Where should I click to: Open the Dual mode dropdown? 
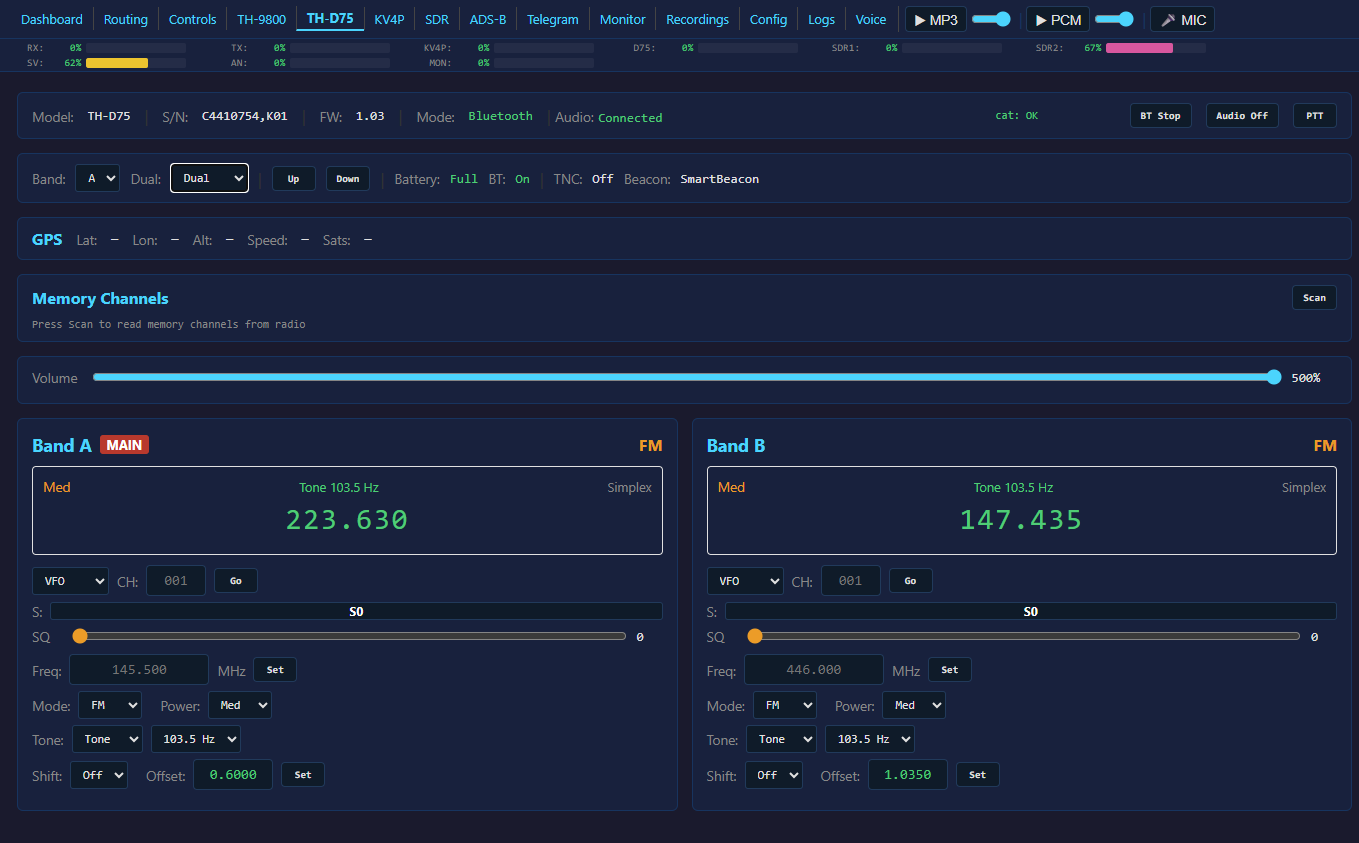209,178
